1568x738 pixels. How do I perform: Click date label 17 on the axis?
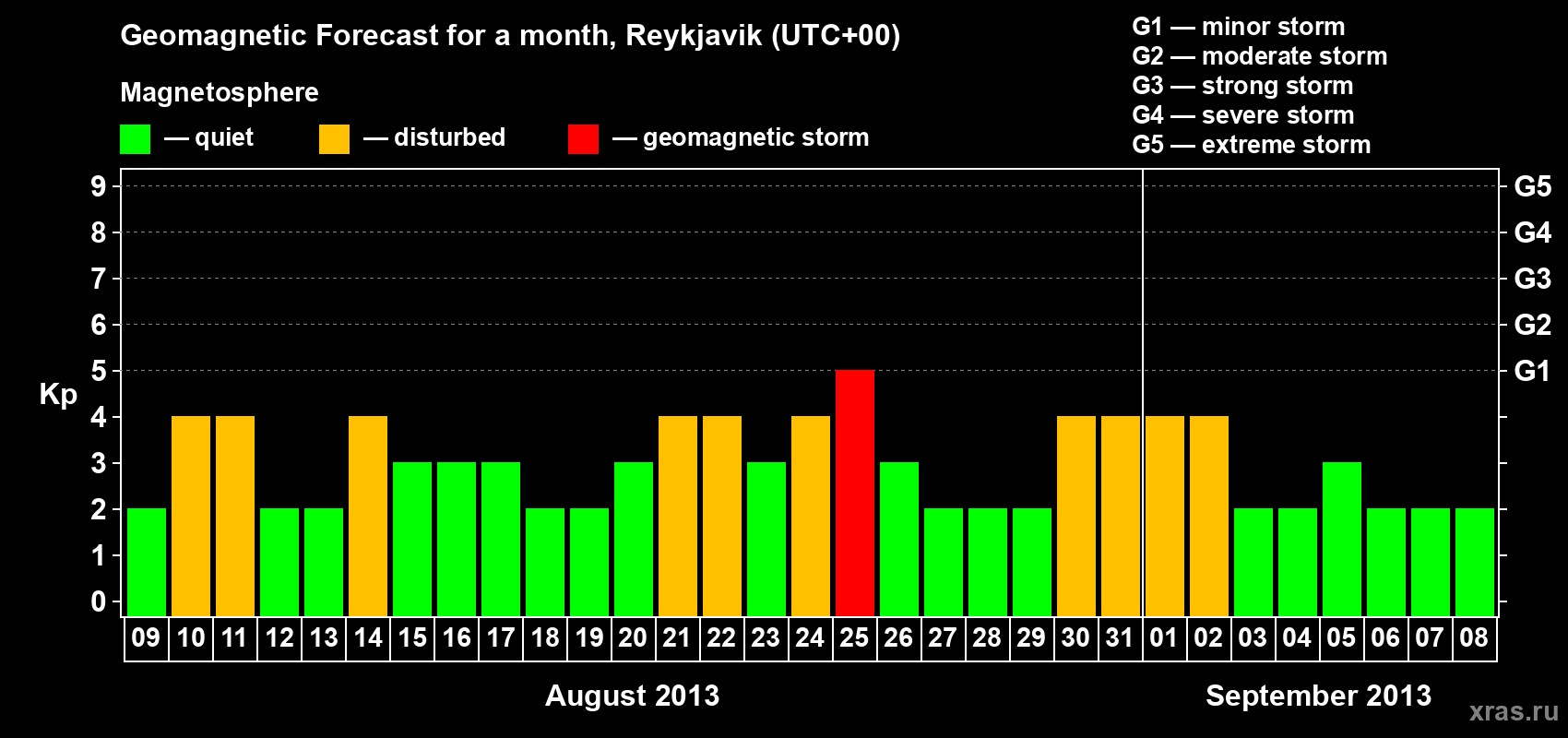pyautogui.click(x=501, y=638)
